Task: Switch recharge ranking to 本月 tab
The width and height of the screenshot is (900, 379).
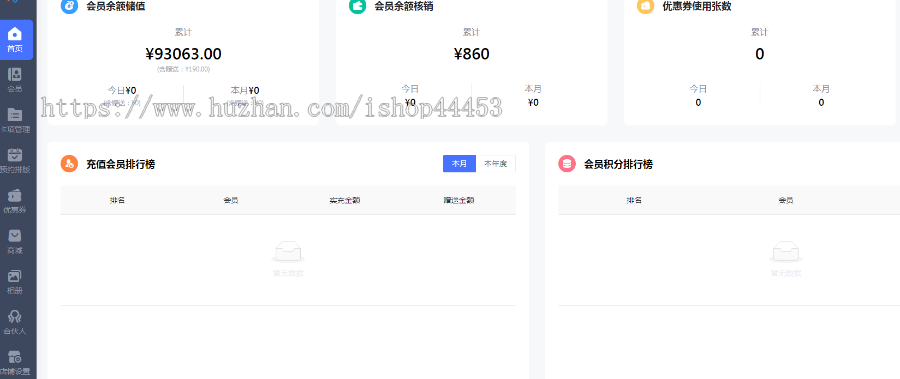Action: pos(459,164)
